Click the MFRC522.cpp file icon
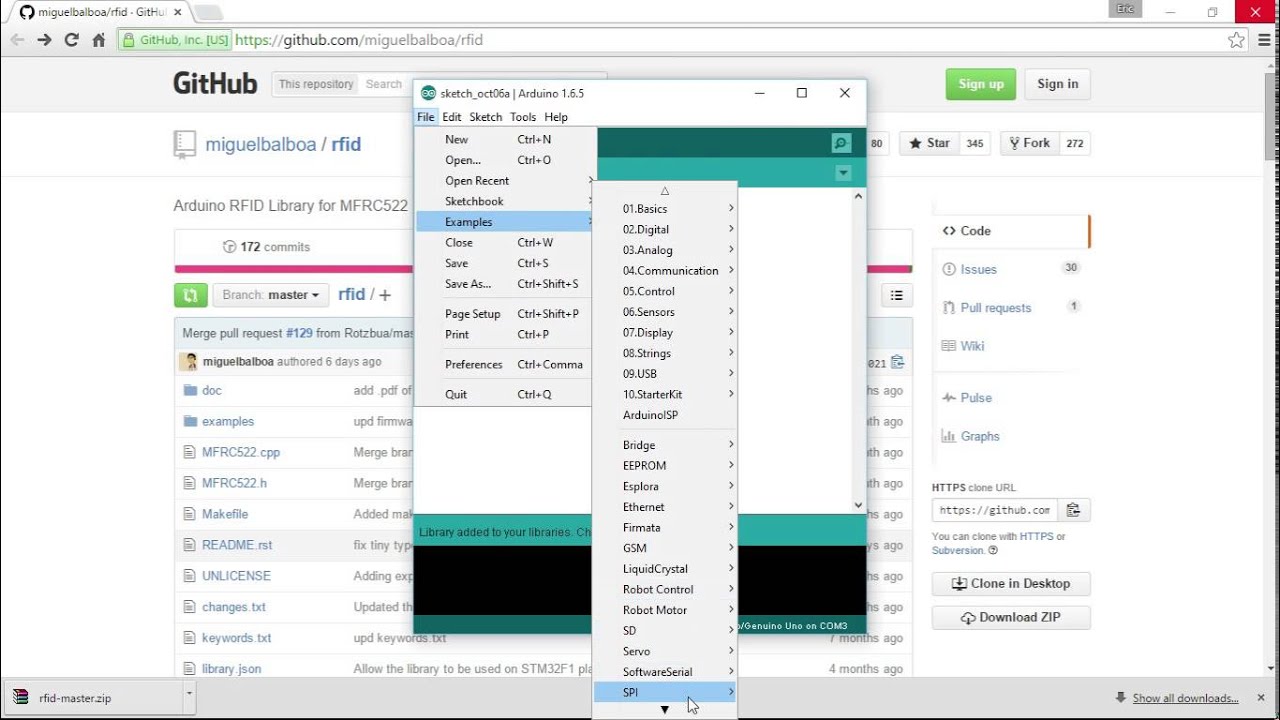Screen dimensions: 1280x720 [189, 452]
